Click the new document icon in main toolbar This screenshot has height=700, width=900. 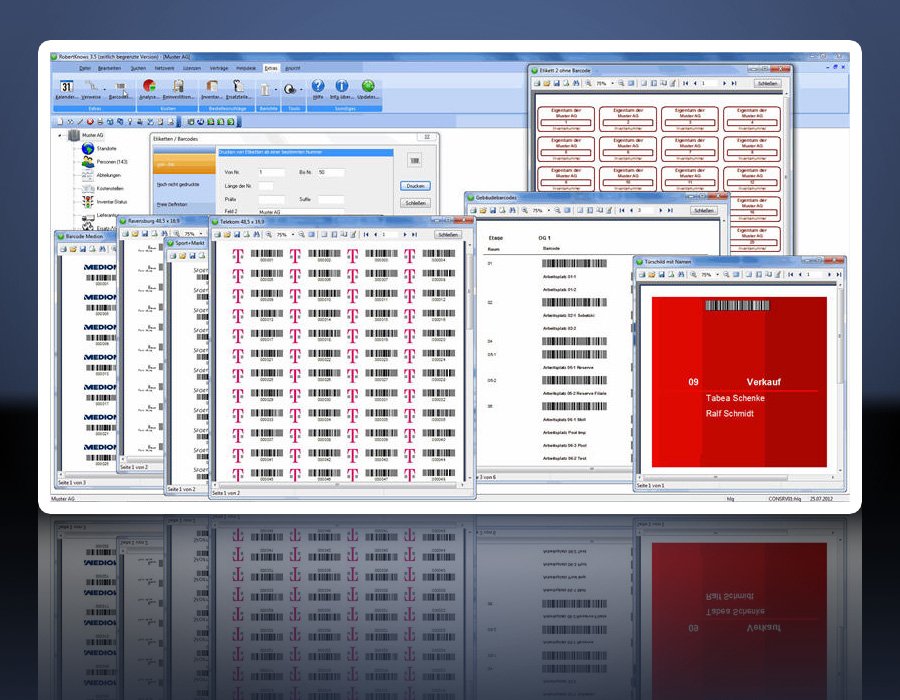(60, 122)
